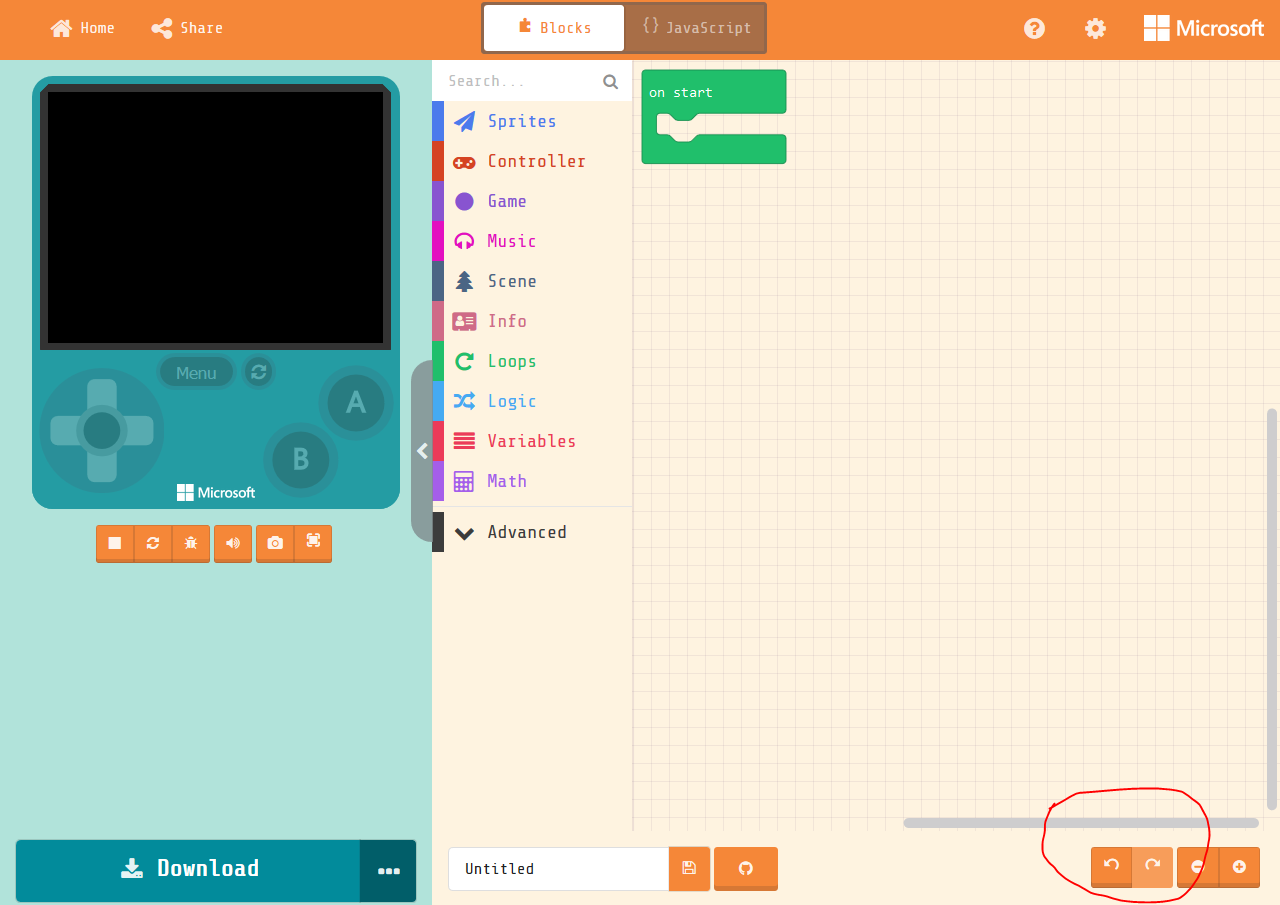Select the on start block

[x=714, y=92]
